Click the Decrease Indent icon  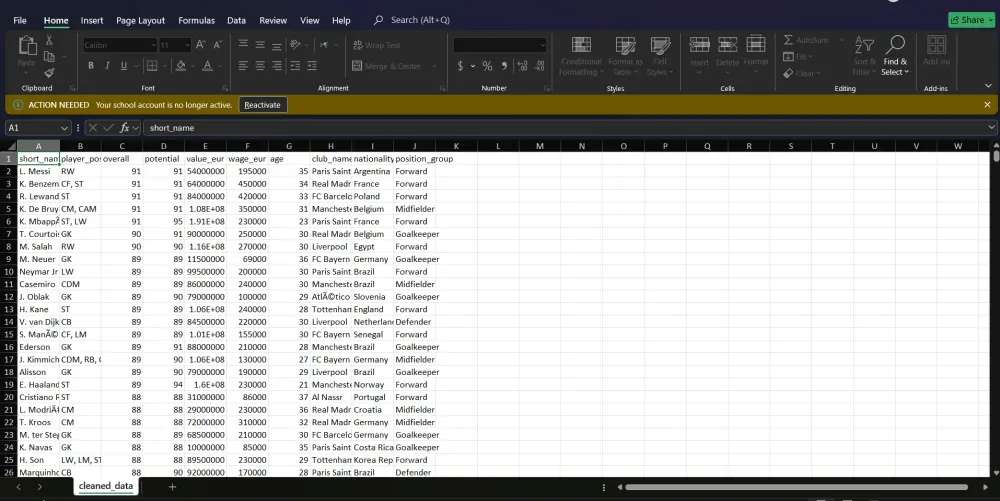(x=295, y=66)
